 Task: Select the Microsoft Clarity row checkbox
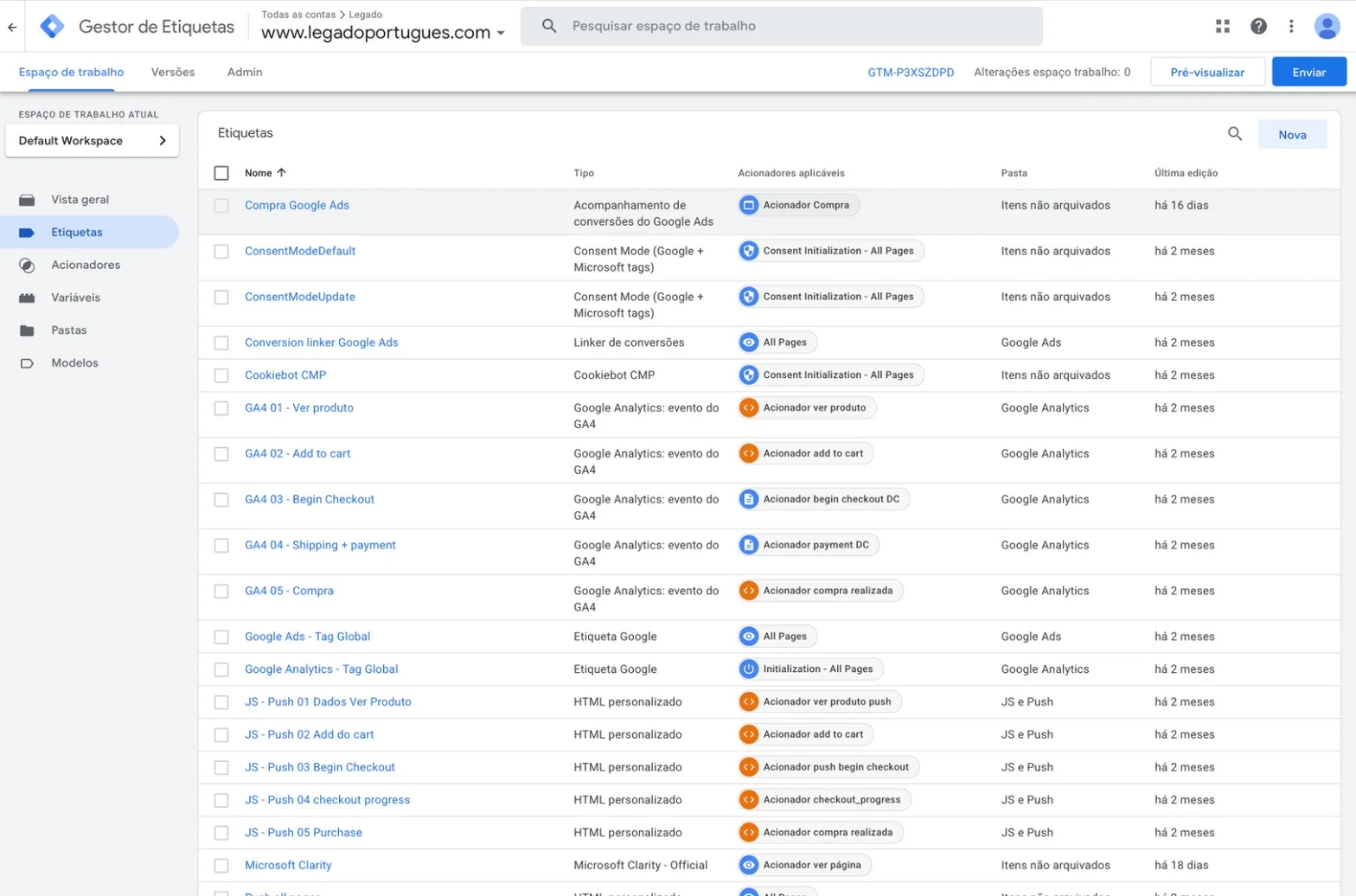221,866
